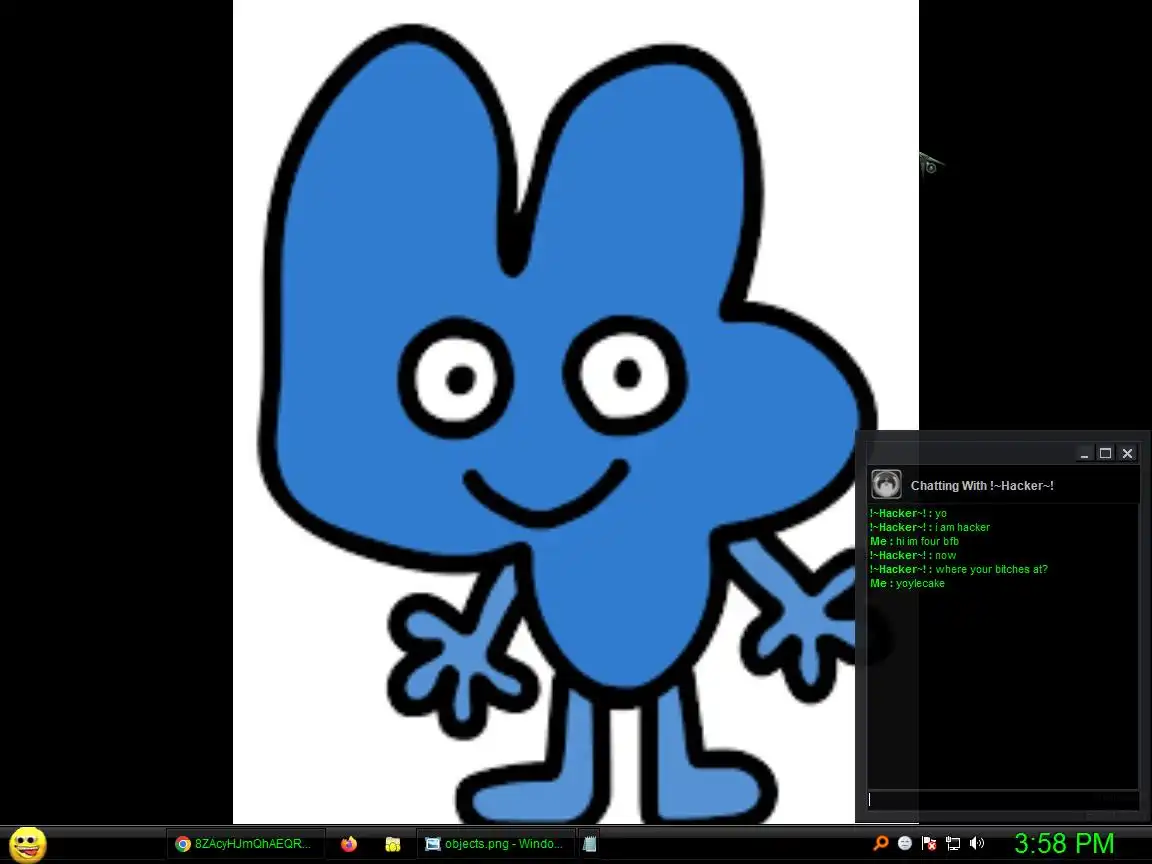Open the file explorer taskbar icon
The image size is (1152, 864).
tap(393, 843)
